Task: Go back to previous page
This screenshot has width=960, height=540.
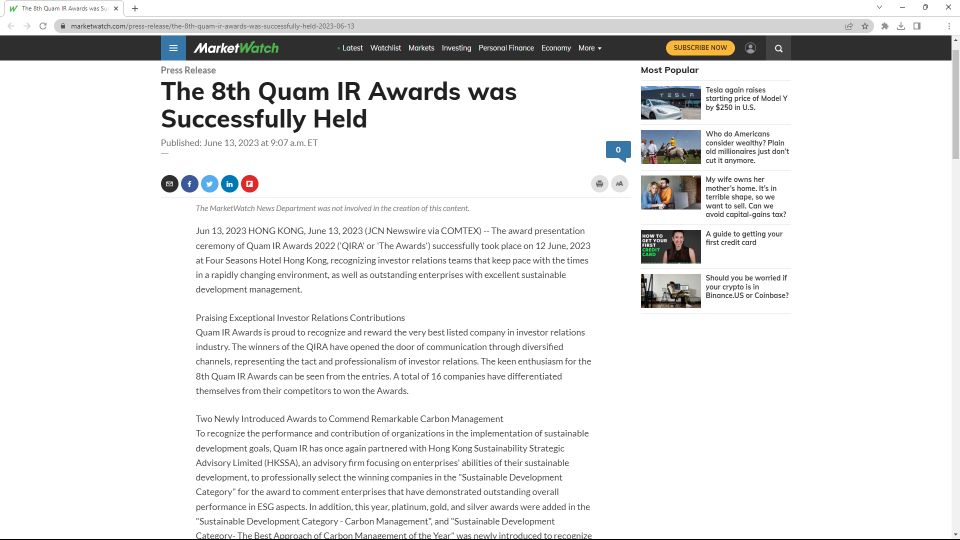Action: [11, 26]
